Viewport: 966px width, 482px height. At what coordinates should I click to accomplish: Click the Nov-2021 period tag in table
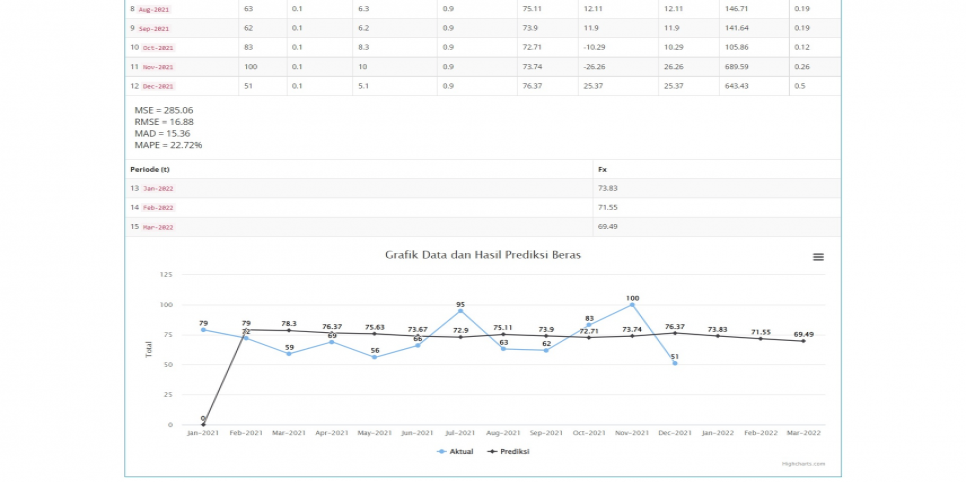click(x=159, y=67)
